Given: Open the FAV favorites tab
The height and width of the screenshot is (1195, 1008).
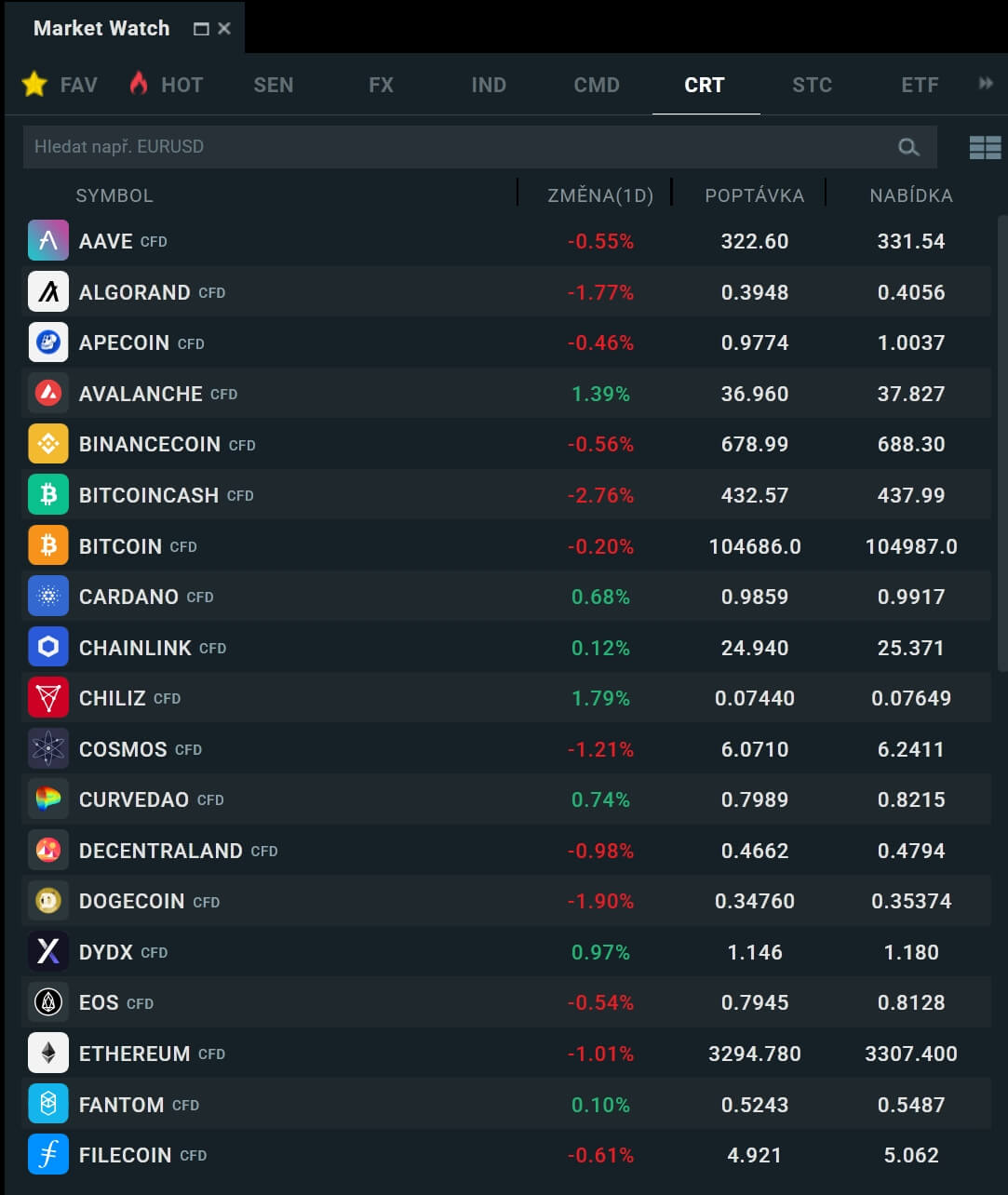Looking at the screenshot, I should coord(60,85).
